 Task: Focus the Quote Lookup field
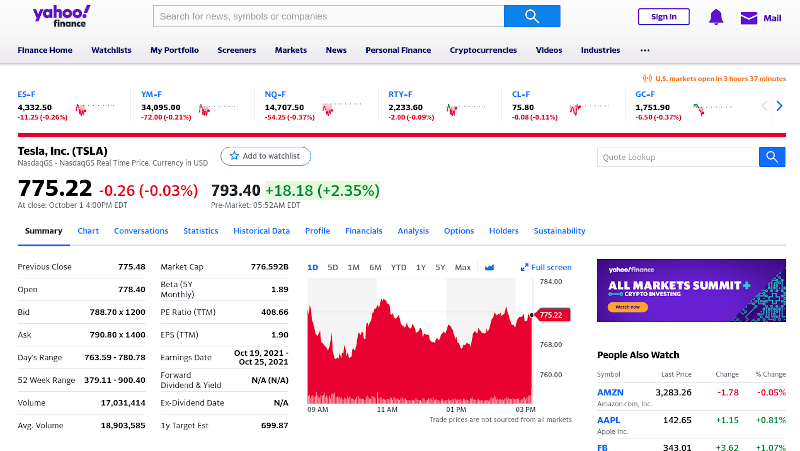(x=678, y=157)
